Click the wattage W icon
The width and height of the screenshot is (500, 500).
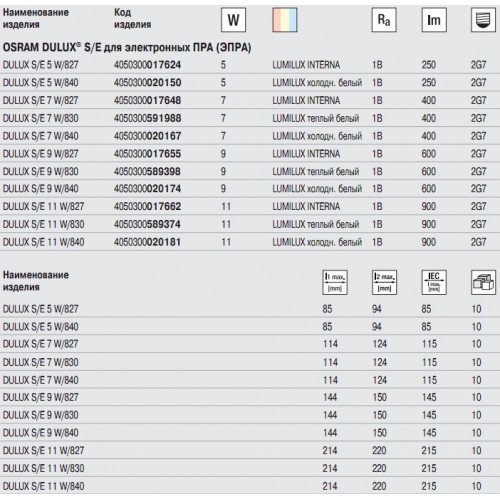233,20
